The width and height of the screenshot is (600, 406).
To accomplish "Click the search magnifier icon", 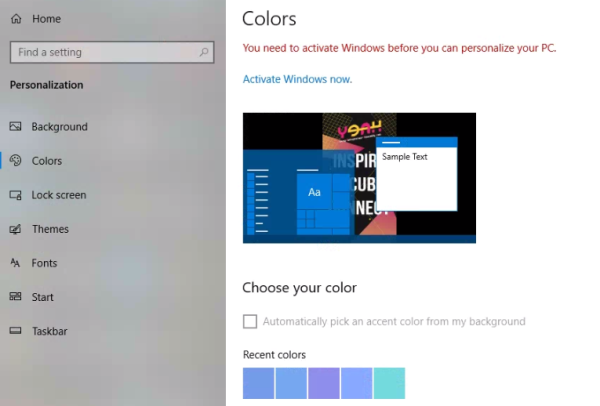I will pos(204,52).
